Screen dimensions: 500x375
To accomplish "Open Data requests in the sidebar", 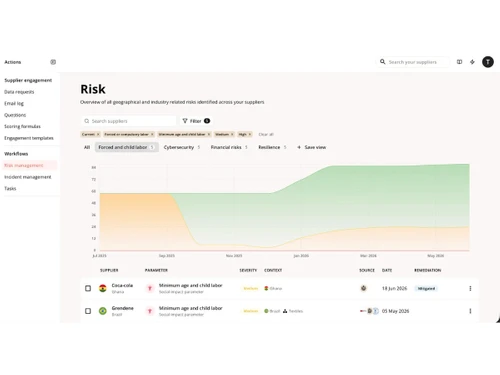I will (19, 92).
